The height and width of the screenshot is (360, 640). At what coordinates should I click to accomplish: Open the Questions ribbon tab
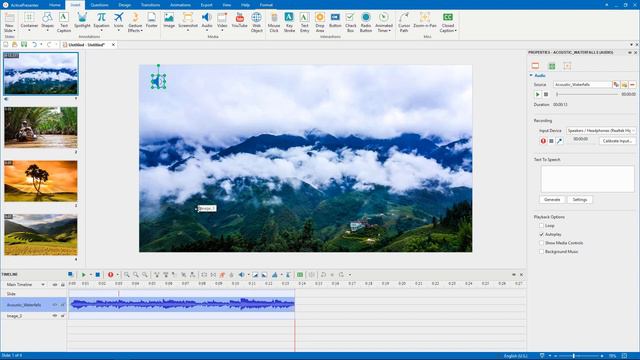[x=100, y=5]
